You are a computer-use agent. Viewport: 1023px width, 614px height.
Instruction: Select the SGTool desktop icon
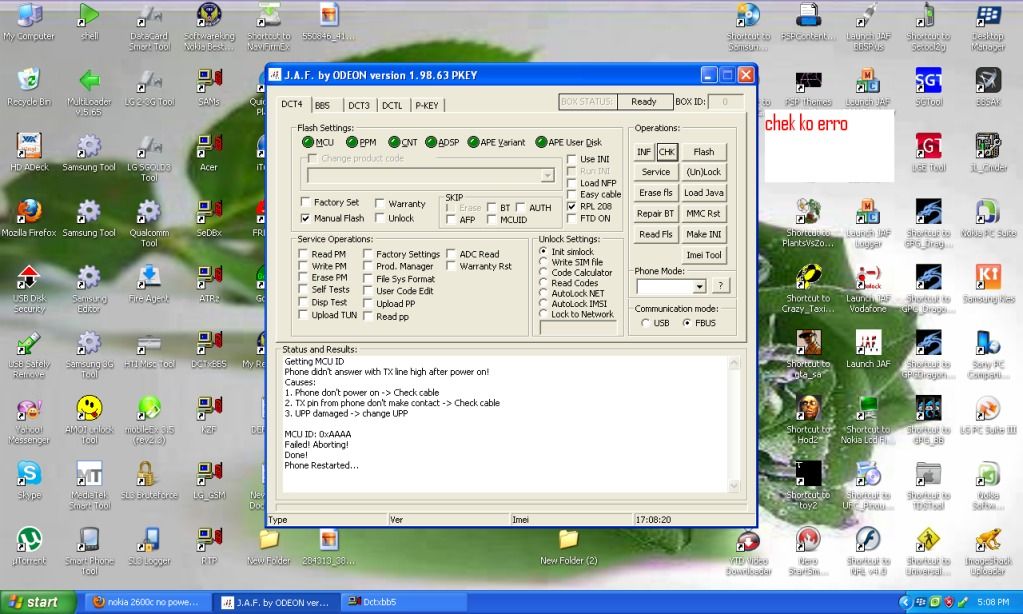click(x=928, y=88)
